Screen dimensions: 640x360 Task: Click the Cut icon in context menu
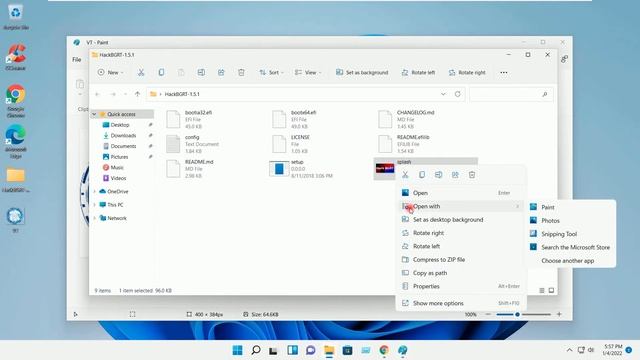pyautogui.click(x=405, y=175)
